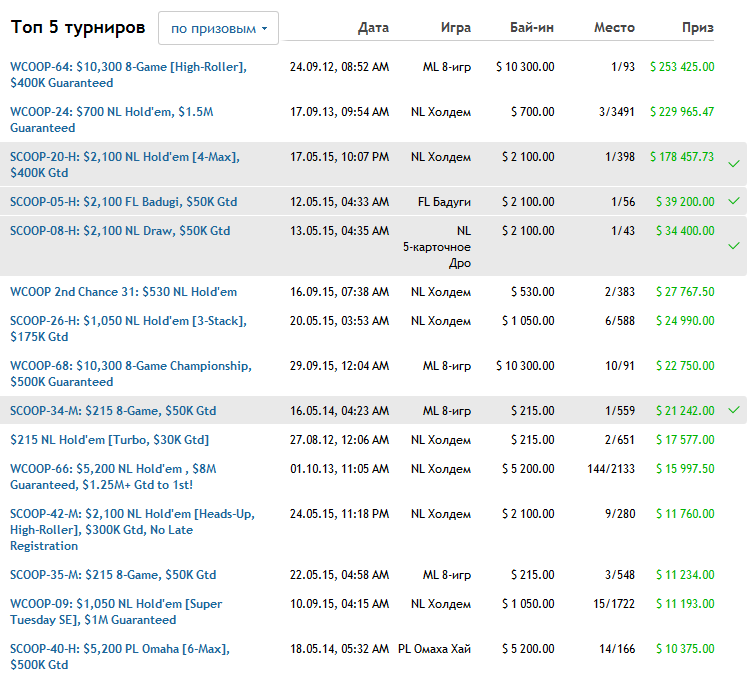Click the $253 425.00 prize amount
The image size is (754, 677).
pos(681,67)
